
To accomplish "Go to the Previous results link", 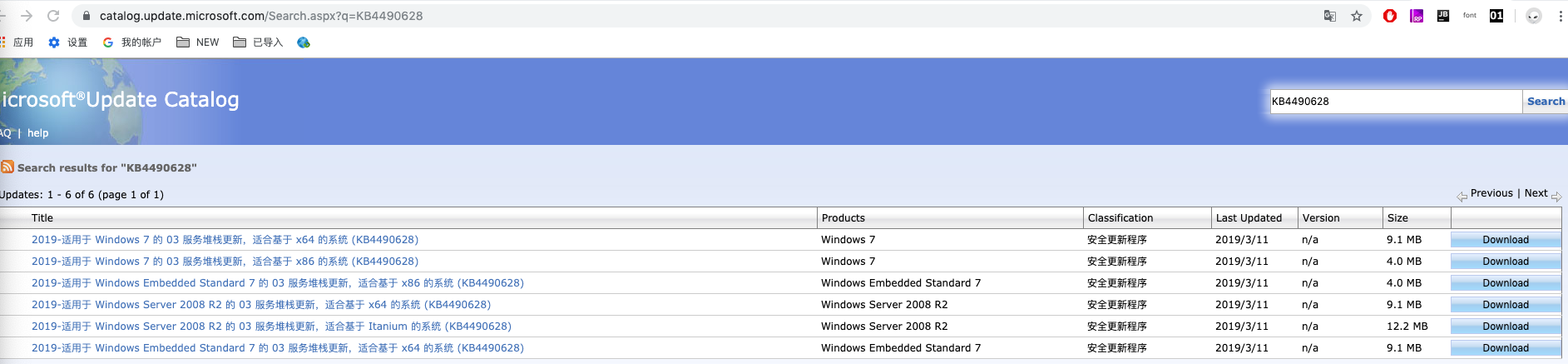I will (x=1491, y=193).
